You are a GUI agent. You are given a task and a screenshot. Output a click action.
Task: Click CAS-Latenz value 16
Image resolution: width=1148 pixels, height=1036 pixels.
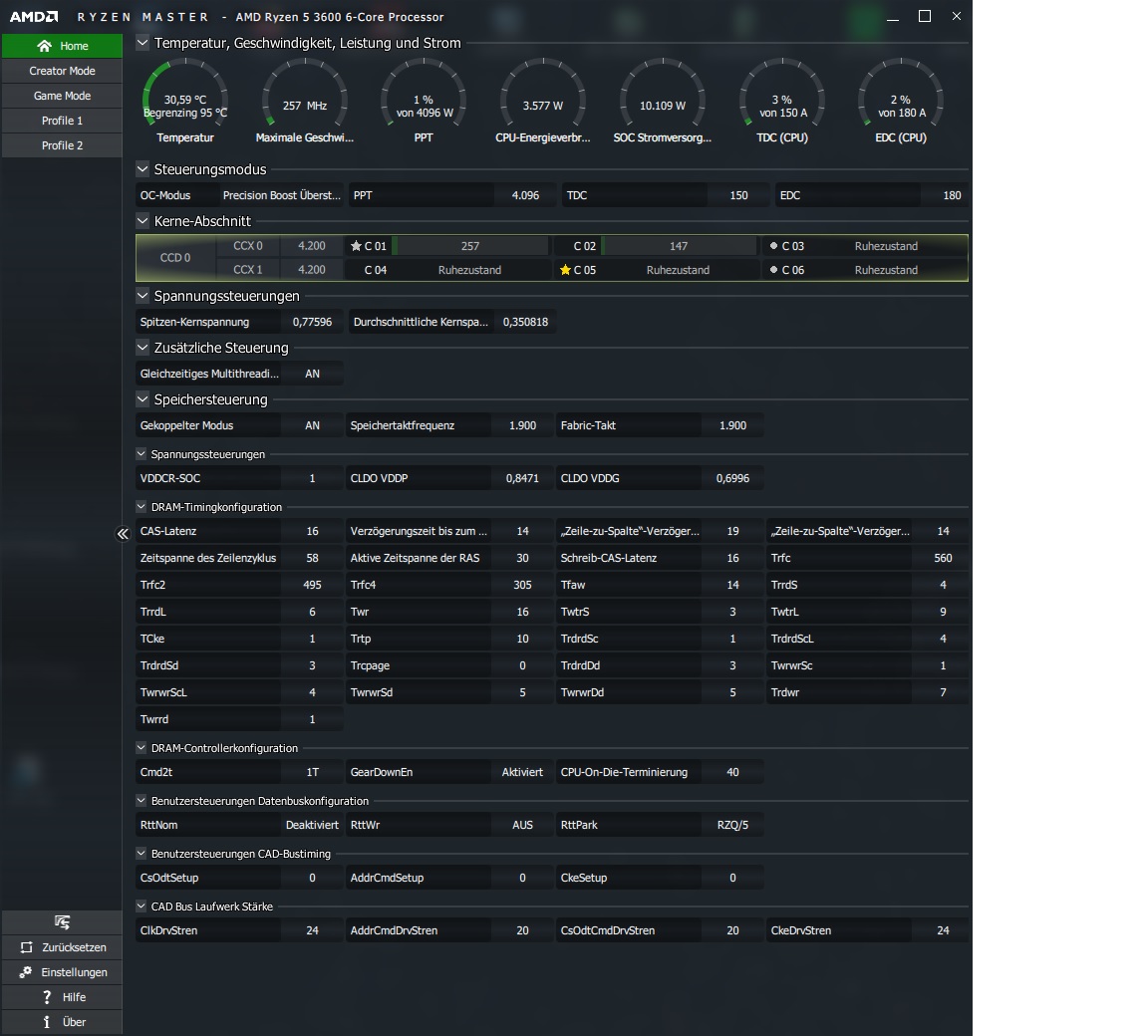tap(313, 531)
